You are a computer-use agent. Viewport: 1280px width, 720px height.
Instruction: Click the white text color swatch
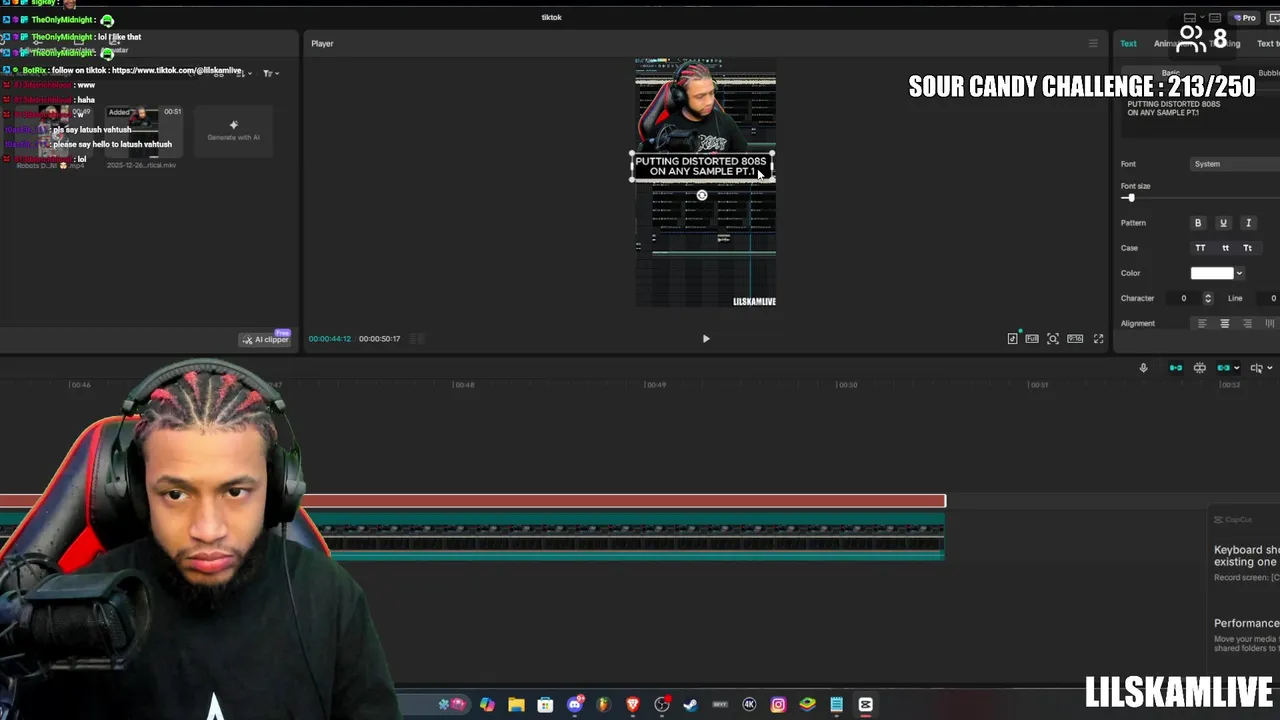(x=1212, y=273)
